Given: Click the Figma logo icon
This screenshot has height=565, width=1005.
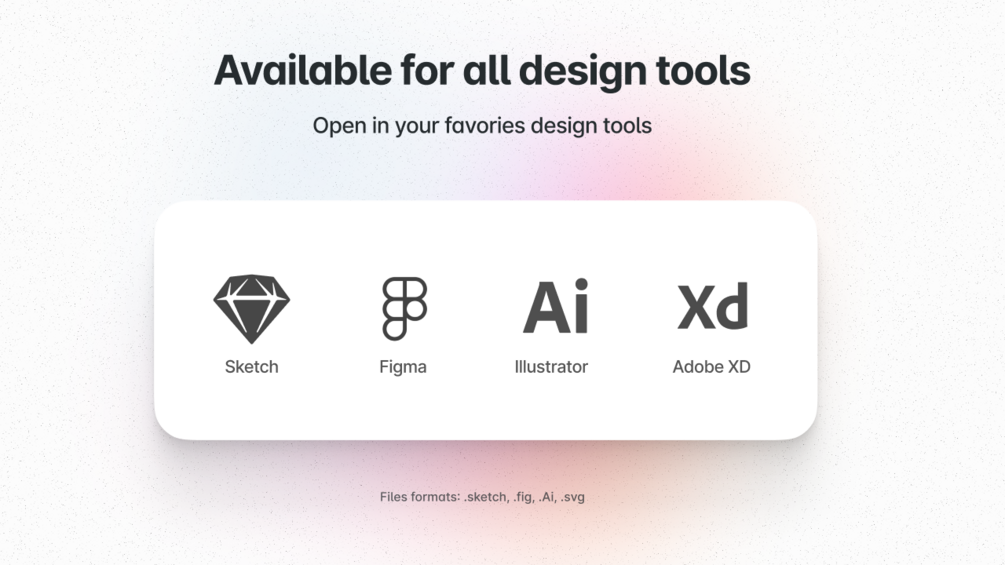Looking at the screenshot, I should point(404,308).
